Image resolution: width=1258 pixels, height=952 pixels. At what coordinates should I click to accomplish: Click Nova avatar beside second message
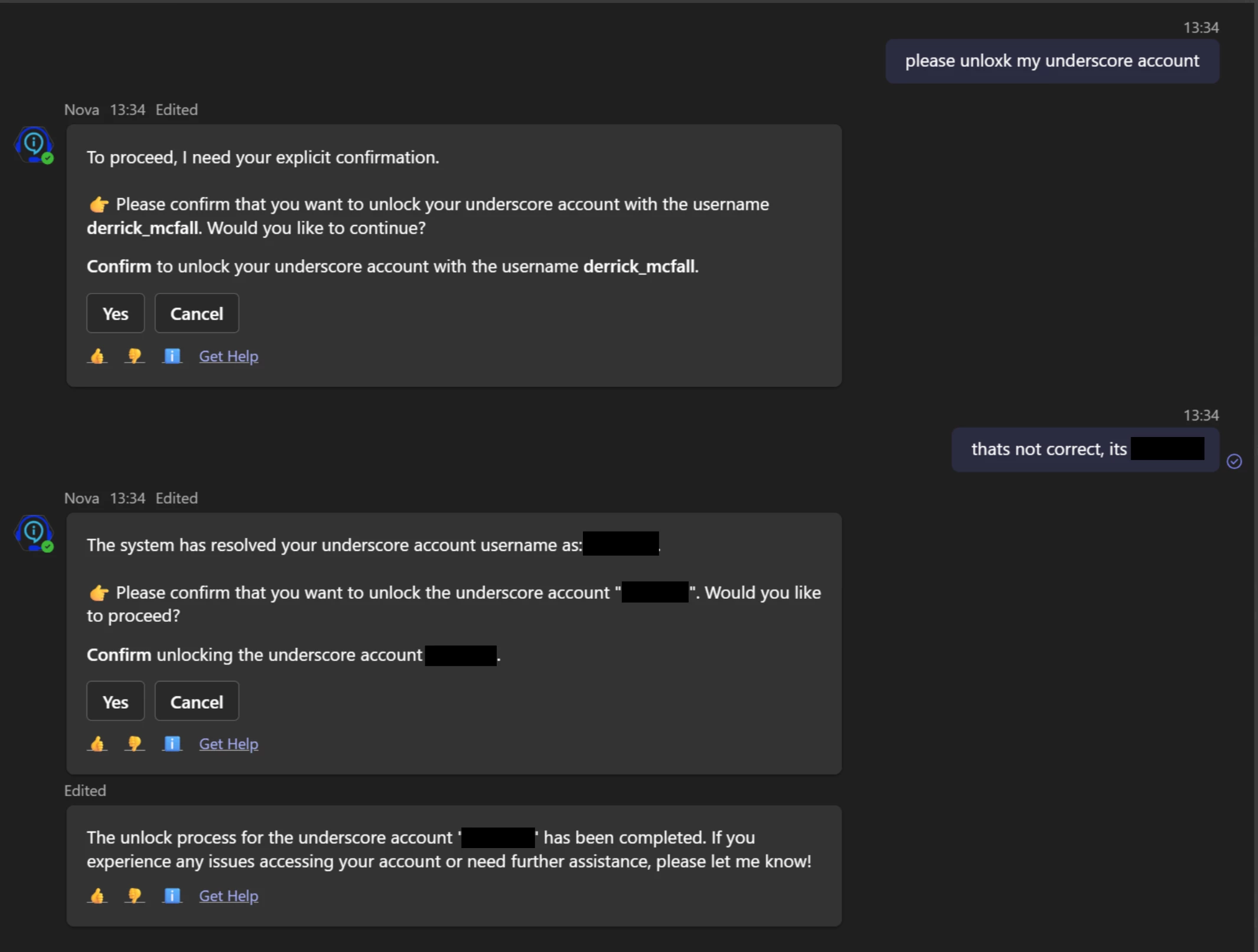pyautogui.click(x=34, y=533)
